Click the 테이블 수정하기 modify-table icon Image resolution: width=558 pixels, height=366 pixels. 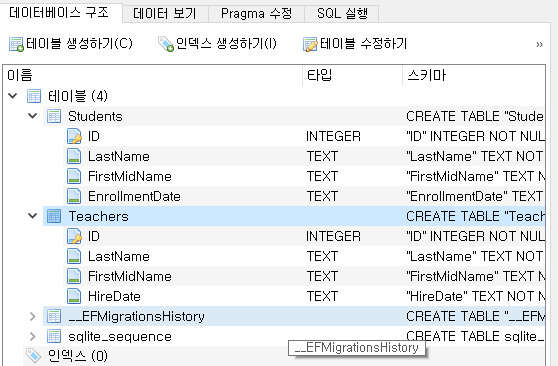pyautogui.click(x=310, y=44)
